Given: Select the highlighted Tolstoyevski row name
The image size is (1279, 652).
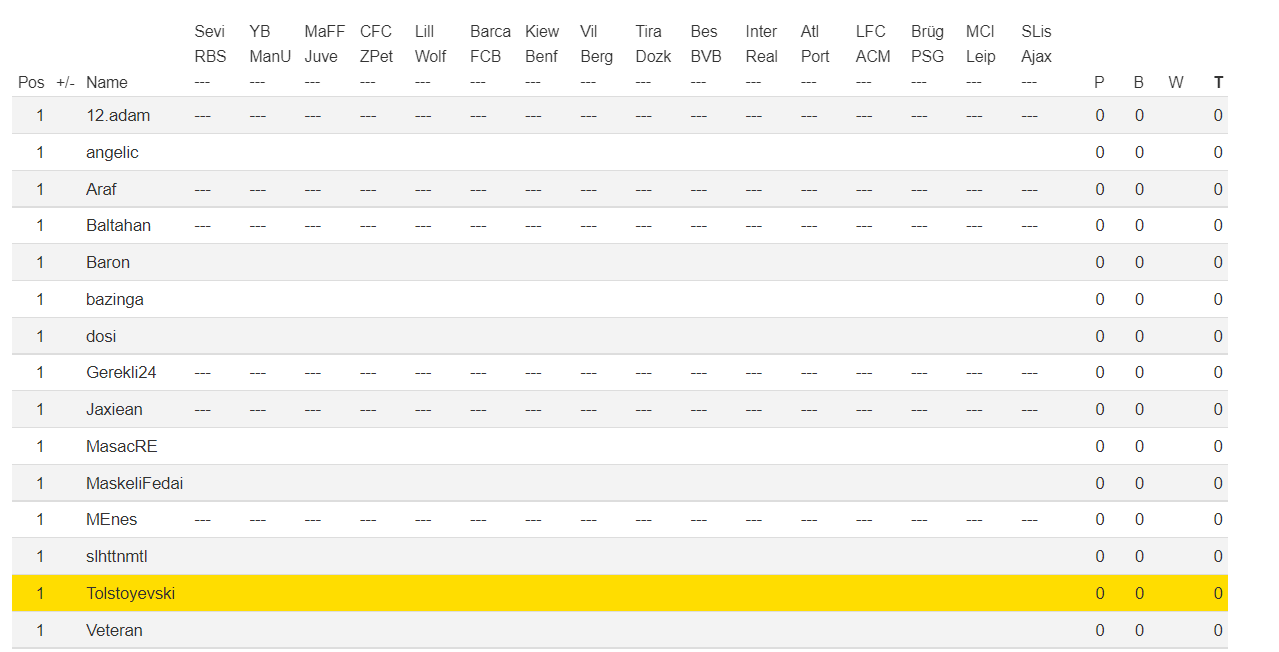Looking at the screenshot, I should [x=130, y=594].
